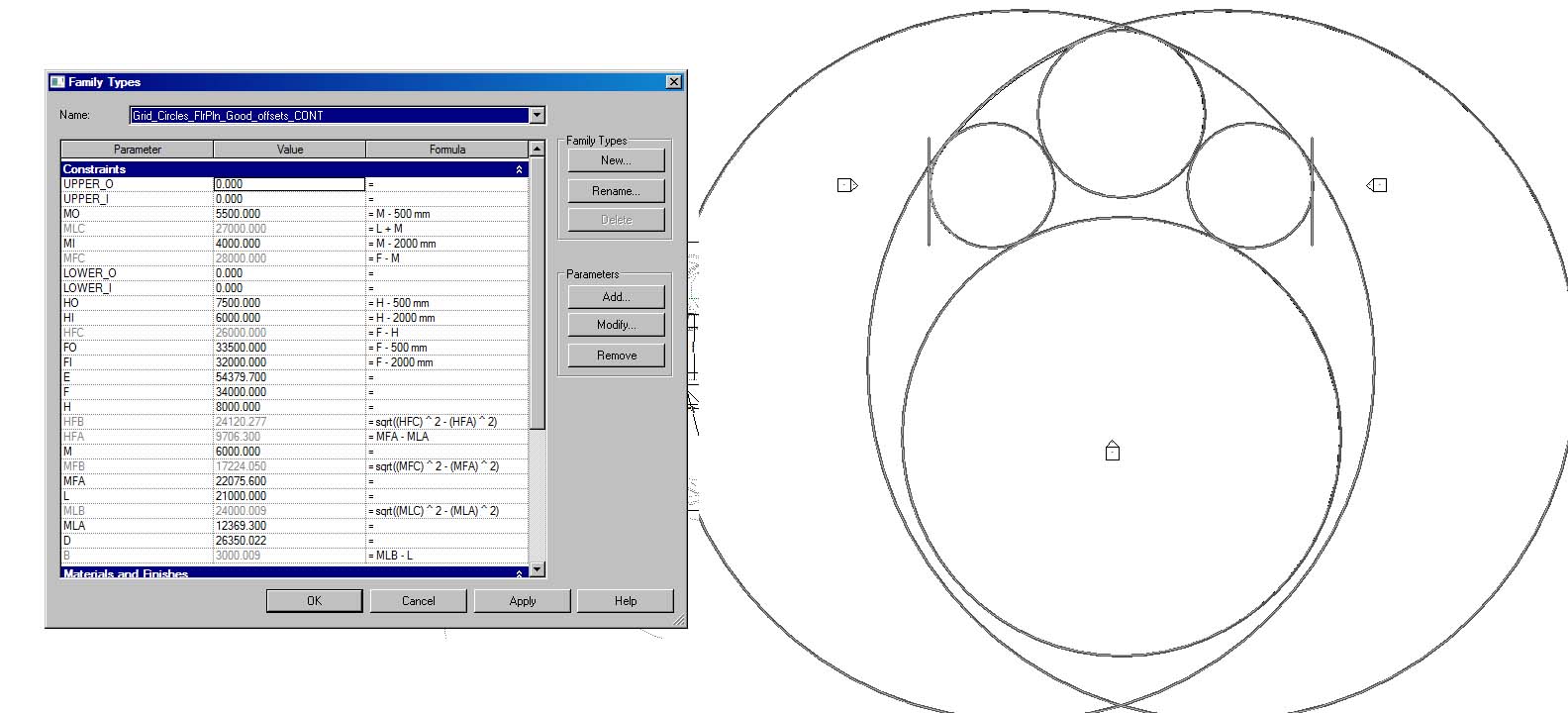Click the Family Types title bar icon

pos(57,82)
